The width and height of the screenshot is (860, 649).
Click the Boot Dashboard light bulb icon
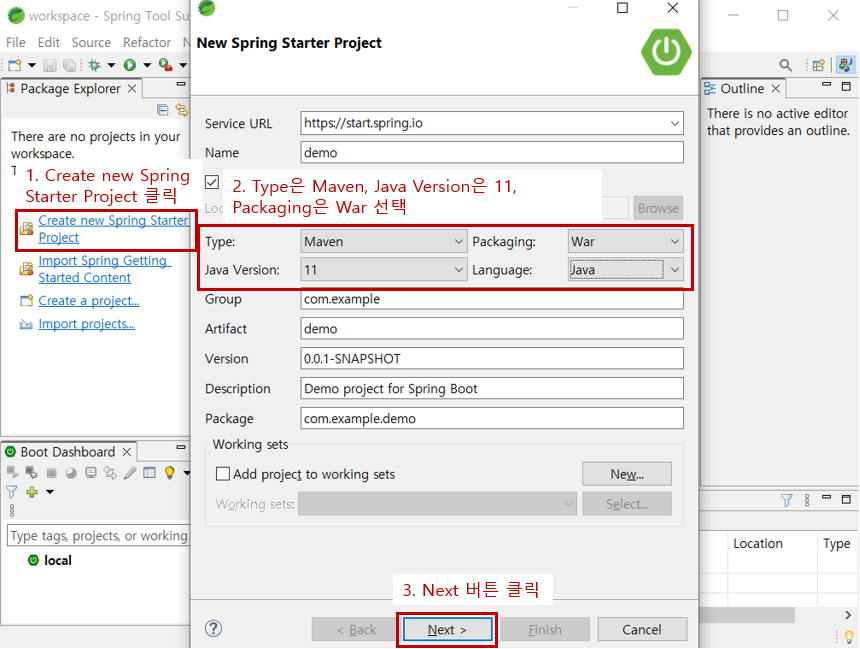[x=169, y=472]
